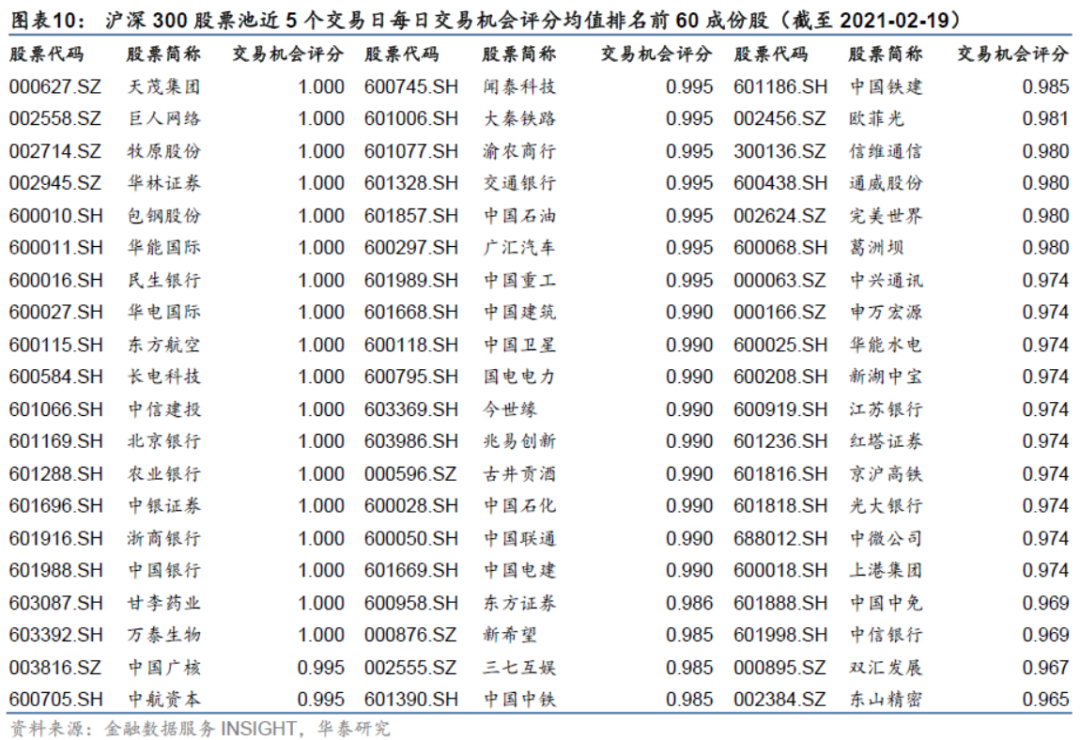Click stock name 葛洲坝
Screen dimensions: 1080x740
point(876,247)
